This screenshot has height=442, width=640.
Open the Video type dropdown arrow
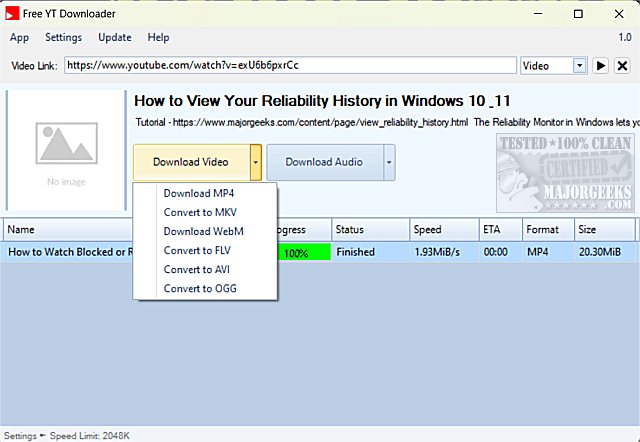[x=580, y=66]
